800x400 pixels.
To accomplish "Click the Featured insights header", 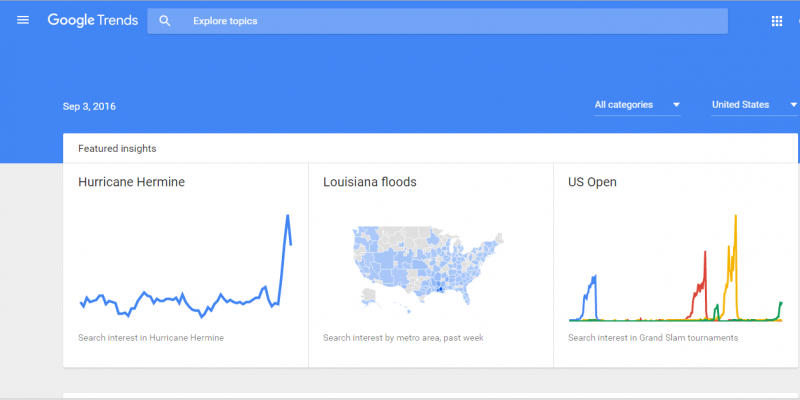I will click(117, 148).
